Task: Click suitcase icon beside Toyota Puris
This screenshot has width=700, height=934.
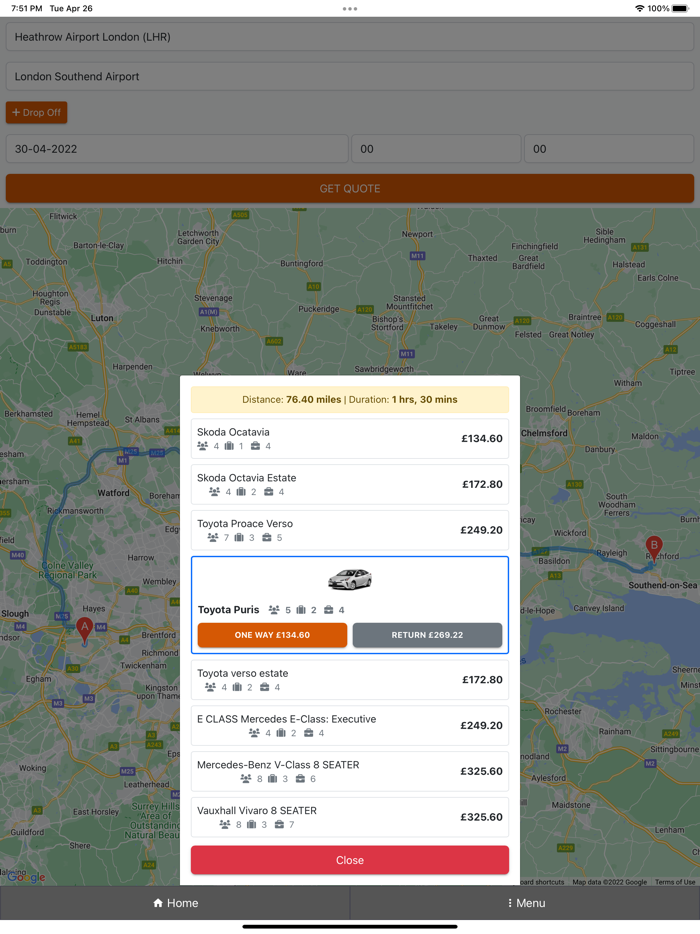Action: (x=301, y=610)
